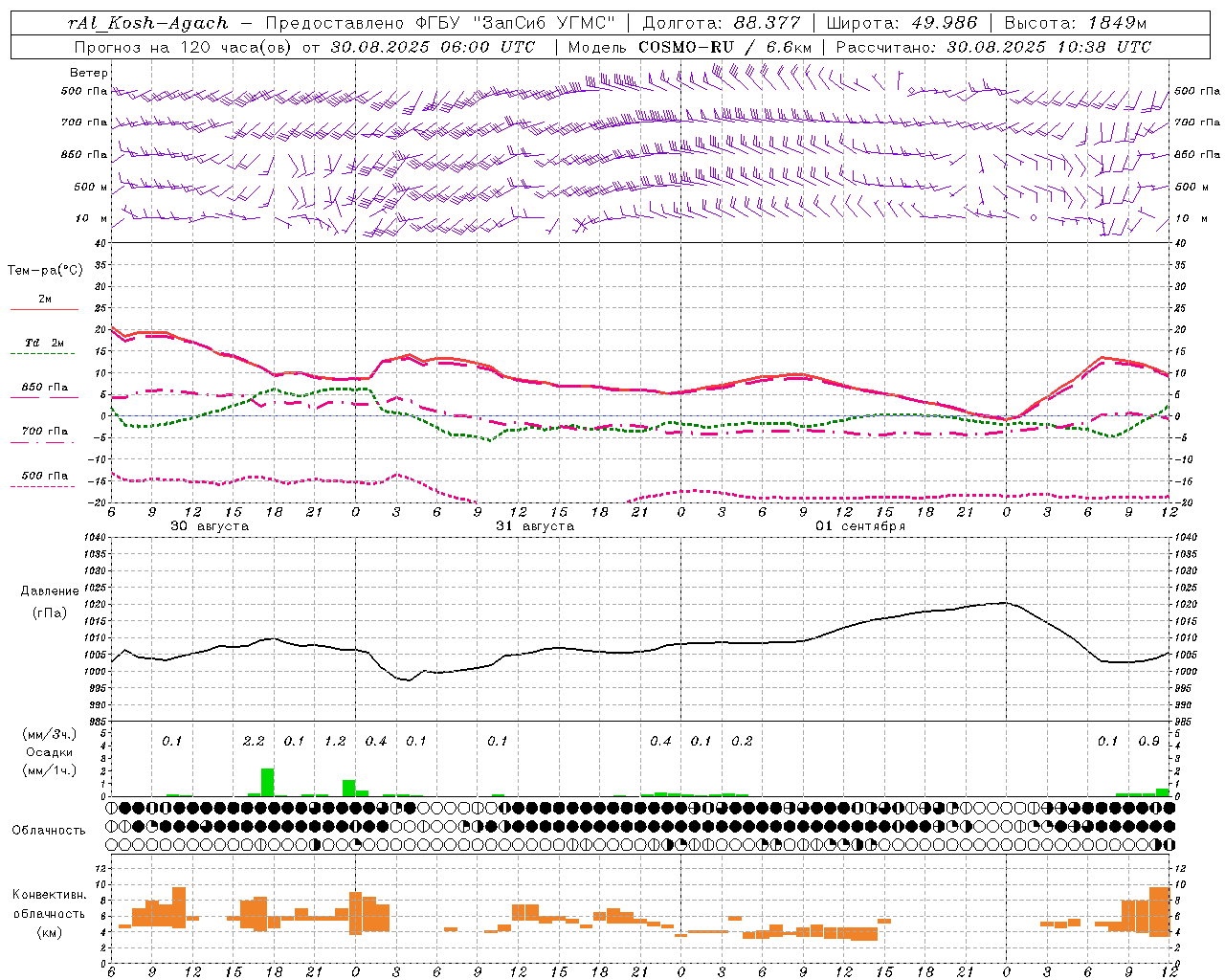1225x980 pixels.
Task: Click the 1020 tick on the left pressure axis
Action: point(96,605)
